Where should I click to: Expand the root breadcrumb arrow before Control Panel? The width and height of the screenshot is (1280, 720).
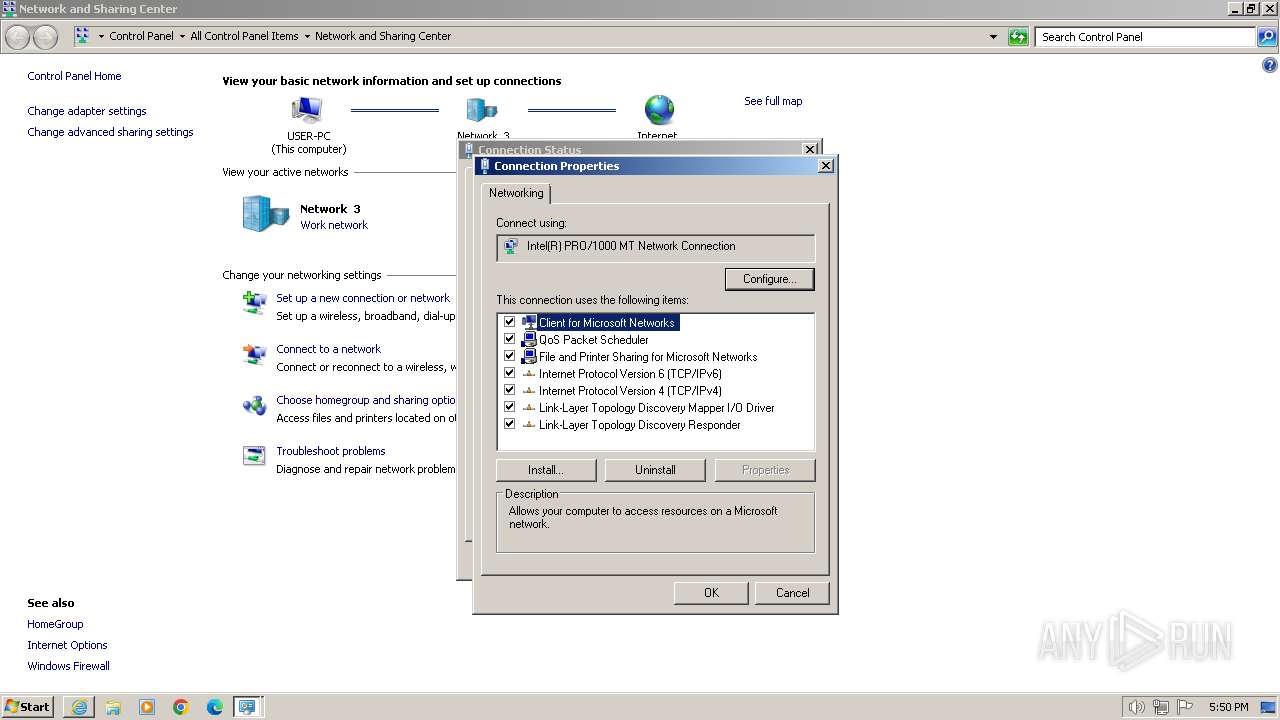pos(101,36)
